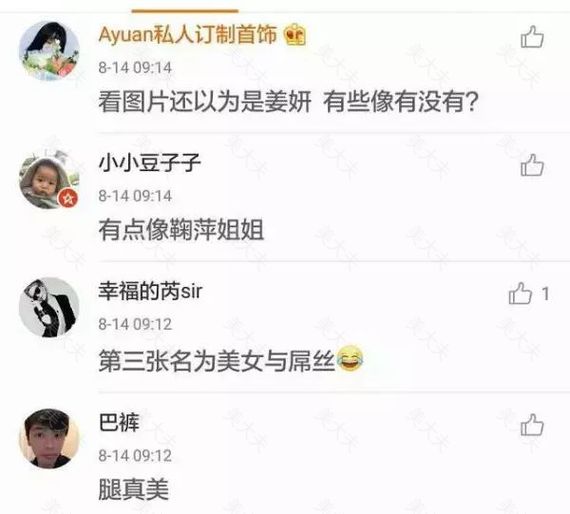This screenshot has width=570, height=514.
Task: Click the comment text 第三张名为美女与屌丝
Action: click(217, 360)
